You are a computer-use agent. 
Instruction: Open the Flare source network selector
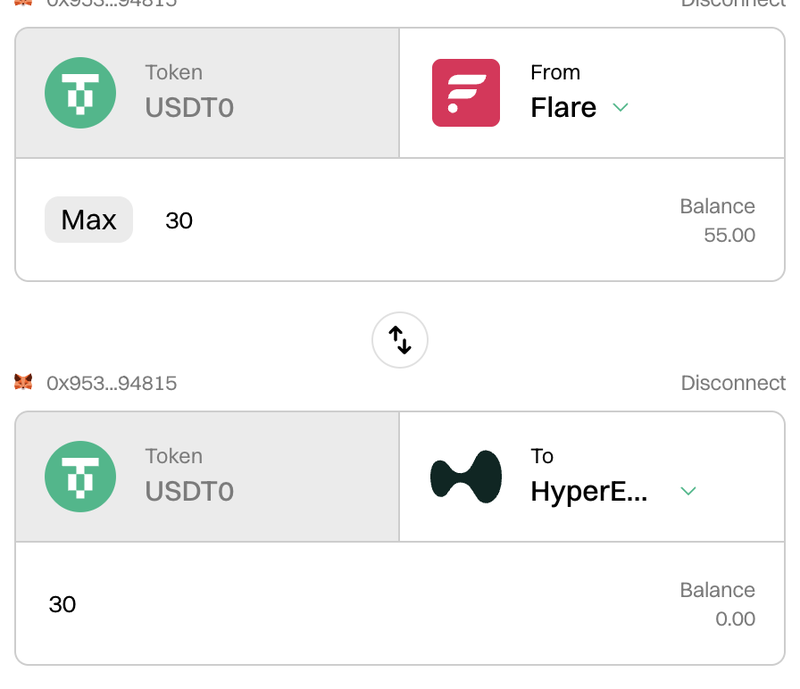tap(592, 93)
